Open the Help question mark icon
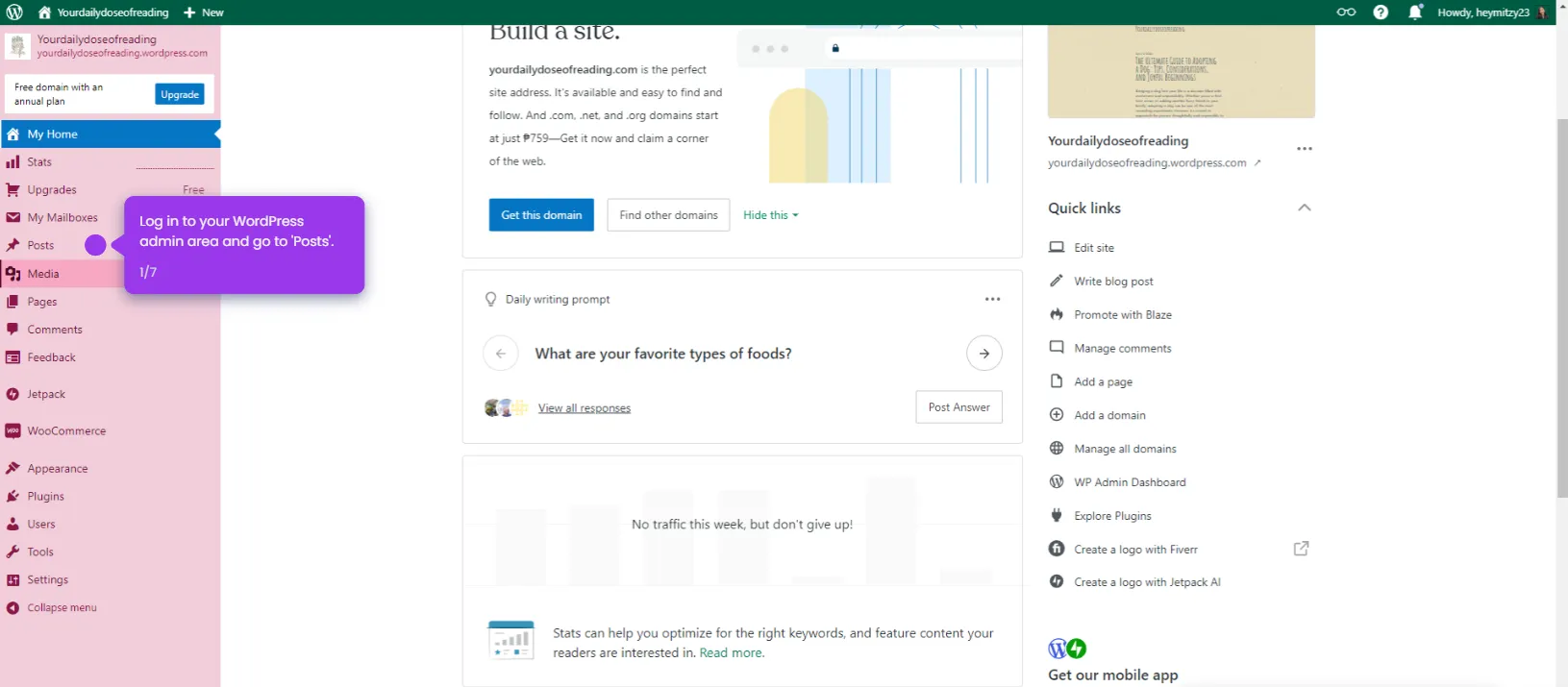Image resolution: width=1568 pixels, height=687 pixels. tap(1381, 12)
